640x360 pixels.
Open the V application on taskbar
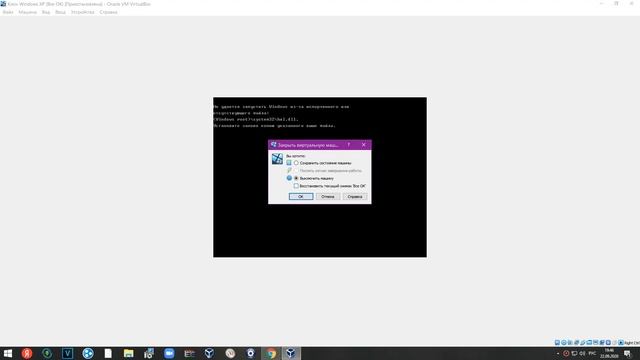[x=67, y=353]
